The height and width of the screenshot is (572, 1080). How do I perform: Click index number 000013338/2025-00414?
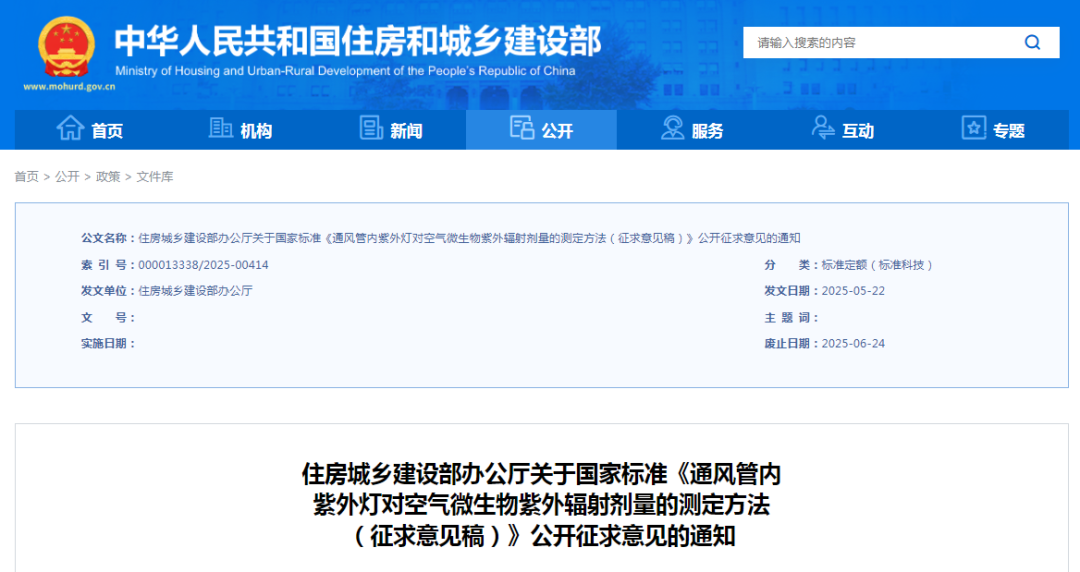pos(203,265)
